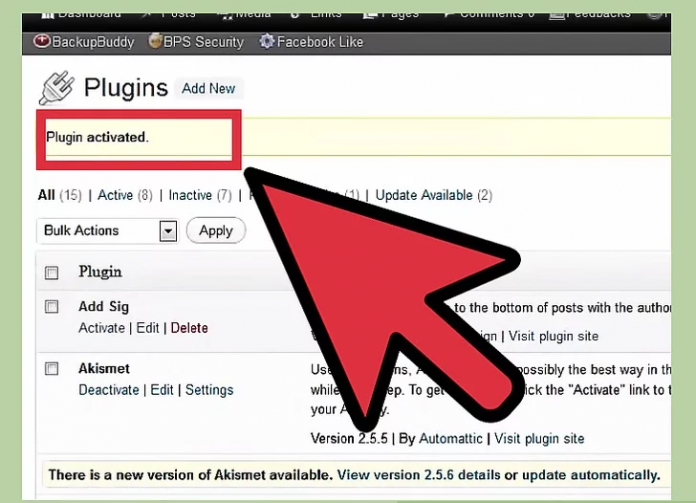Deactivate the Akismet plugin

(110, 390)
